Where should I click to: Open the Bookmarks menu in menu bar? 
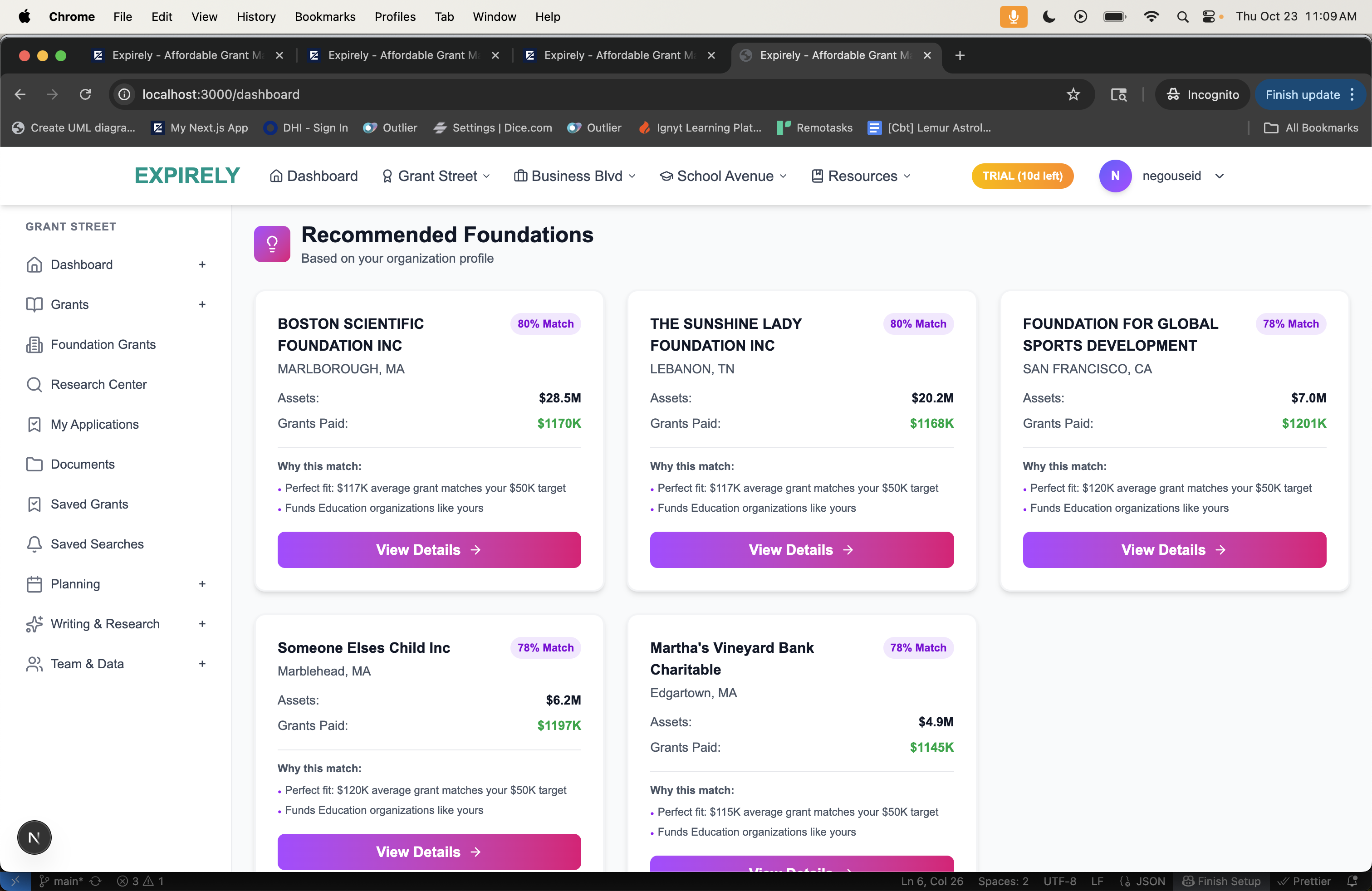point(324,17)
